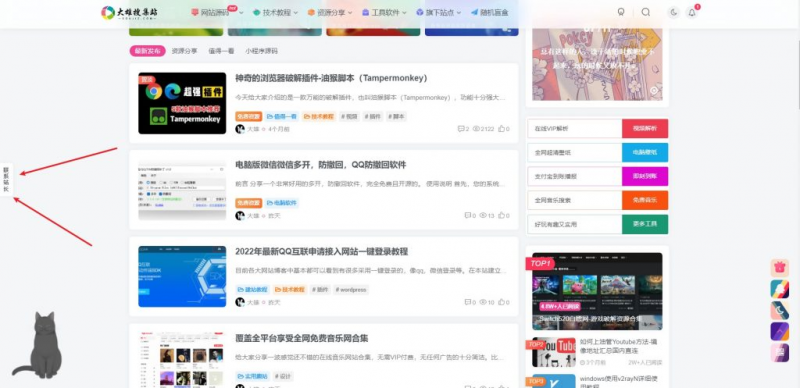Click 技术教程 tag on Tampermonkey post
Image resolution: width=800 pixels, height=388 pixels.
pyautogui.click(x=319, y=116)
